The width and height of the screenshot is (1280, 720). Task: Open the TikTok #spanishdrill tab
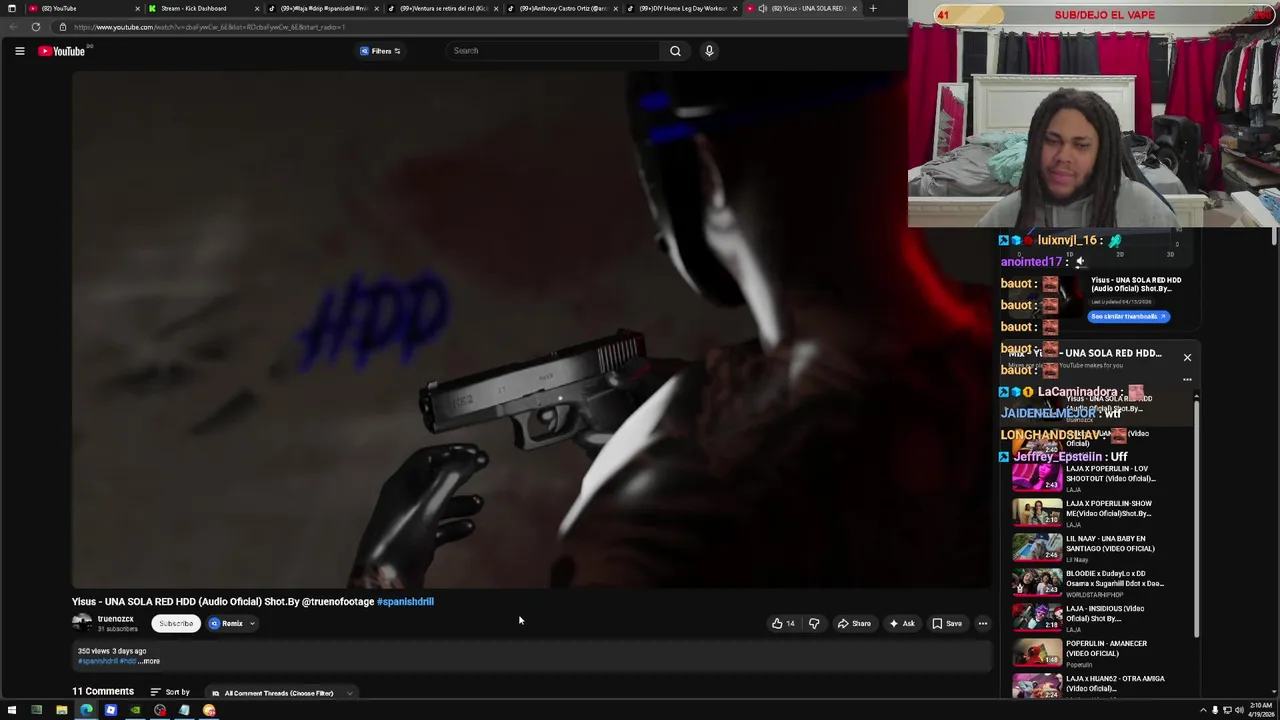[x=323, y=8]
